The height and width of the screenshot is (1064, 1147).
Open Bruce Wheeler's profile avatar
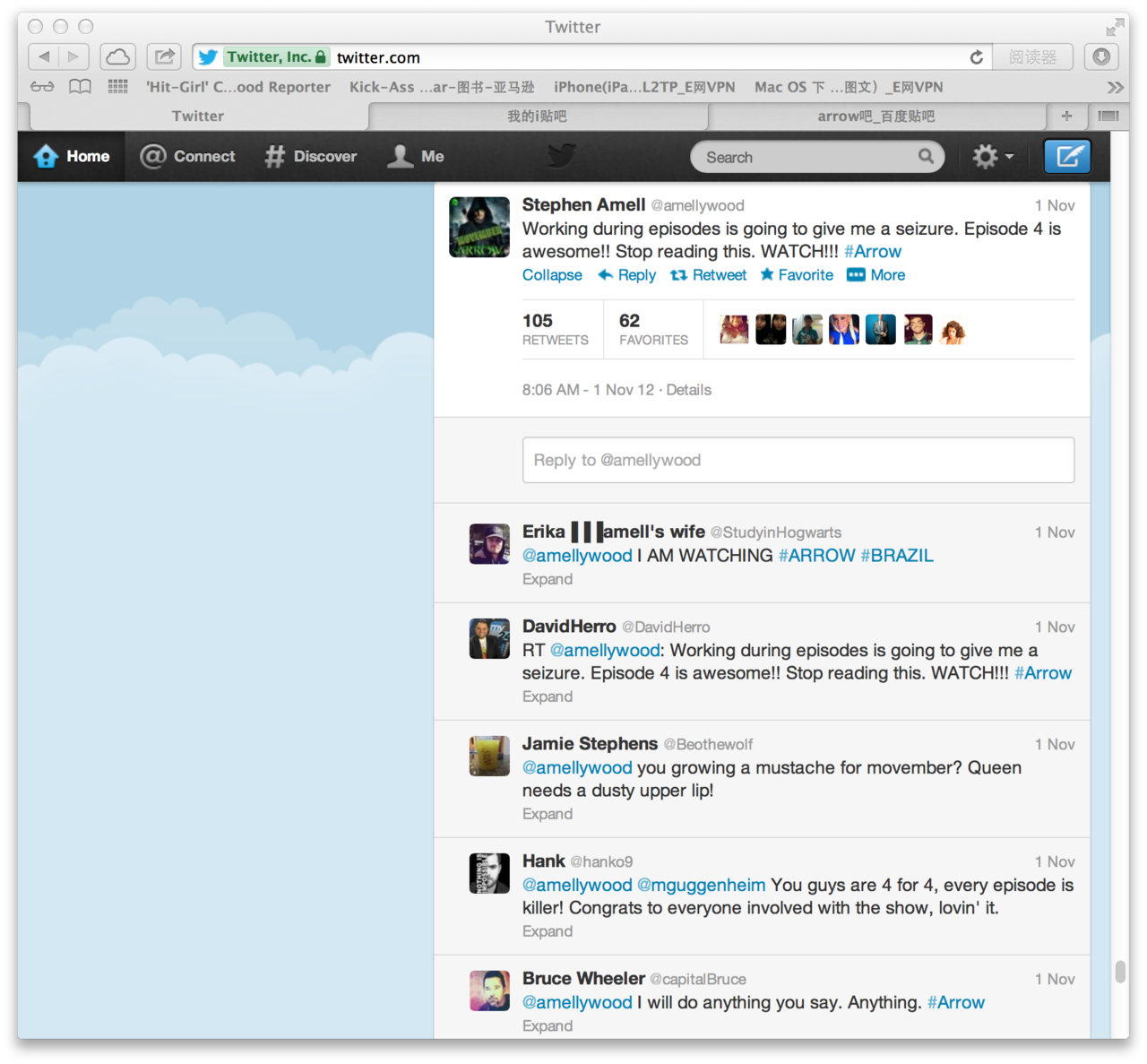coord(489,990)
